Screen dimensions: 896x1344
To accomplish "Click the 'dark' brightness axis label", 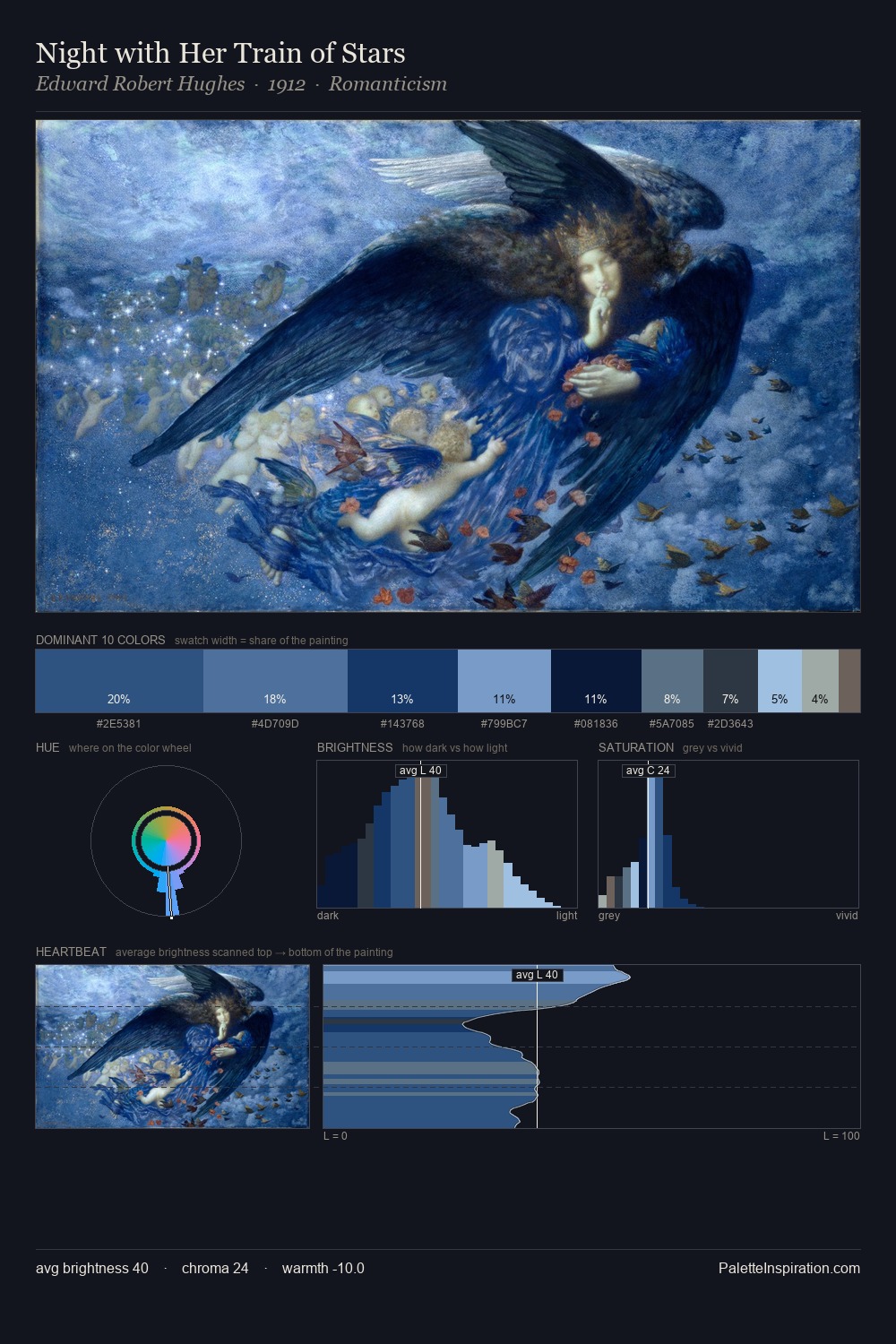I will 328,916.
